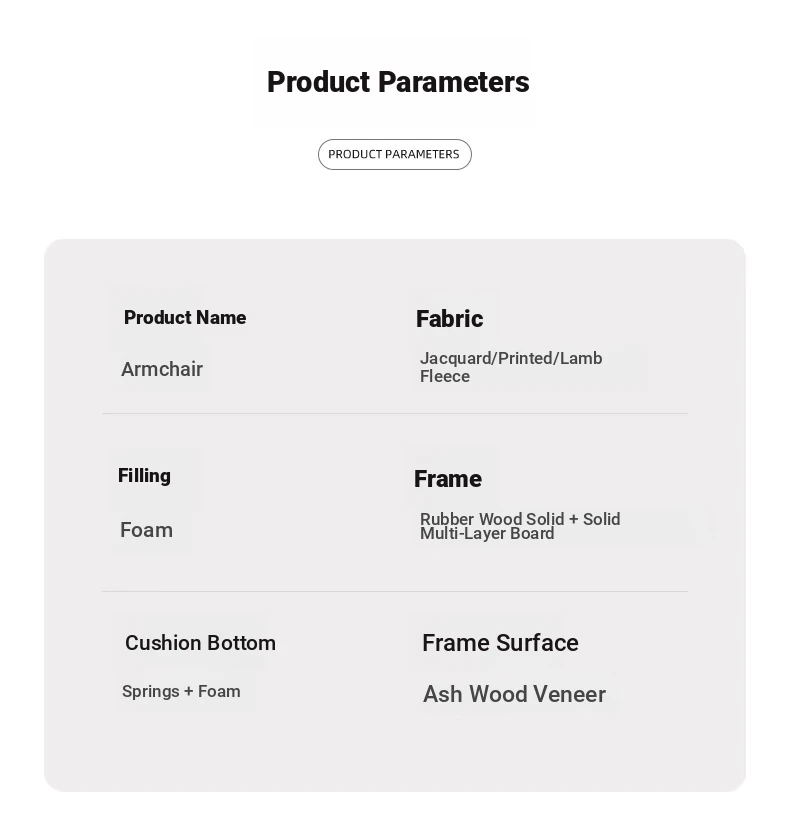Click the divider line below Armchair row
The width and height of the screenshot is (790, 836).
(394, 413)
